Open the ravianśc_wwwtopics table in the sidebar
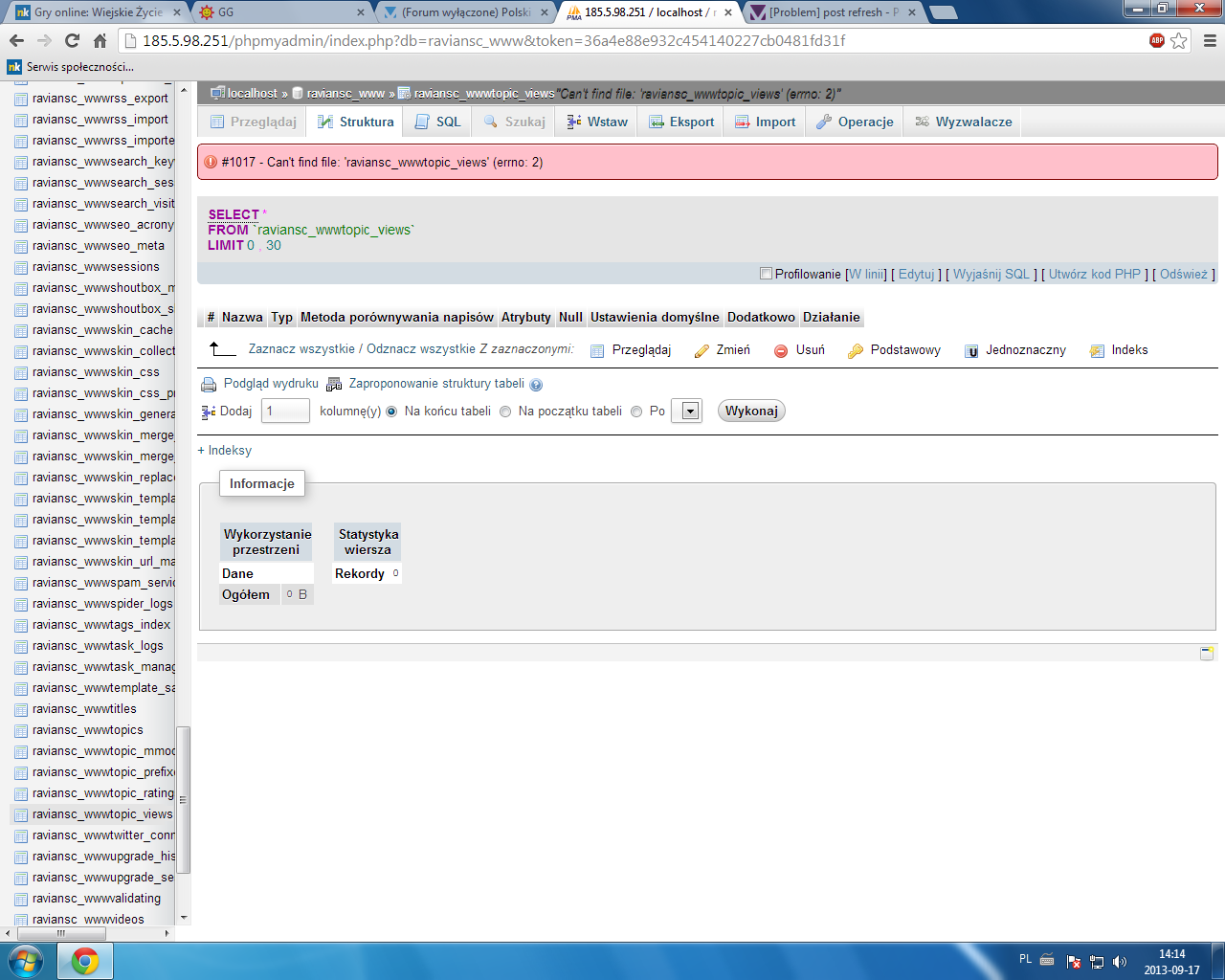Image resolution: width=1225 pixels, height=980 pixels. [x=87, y=730]
